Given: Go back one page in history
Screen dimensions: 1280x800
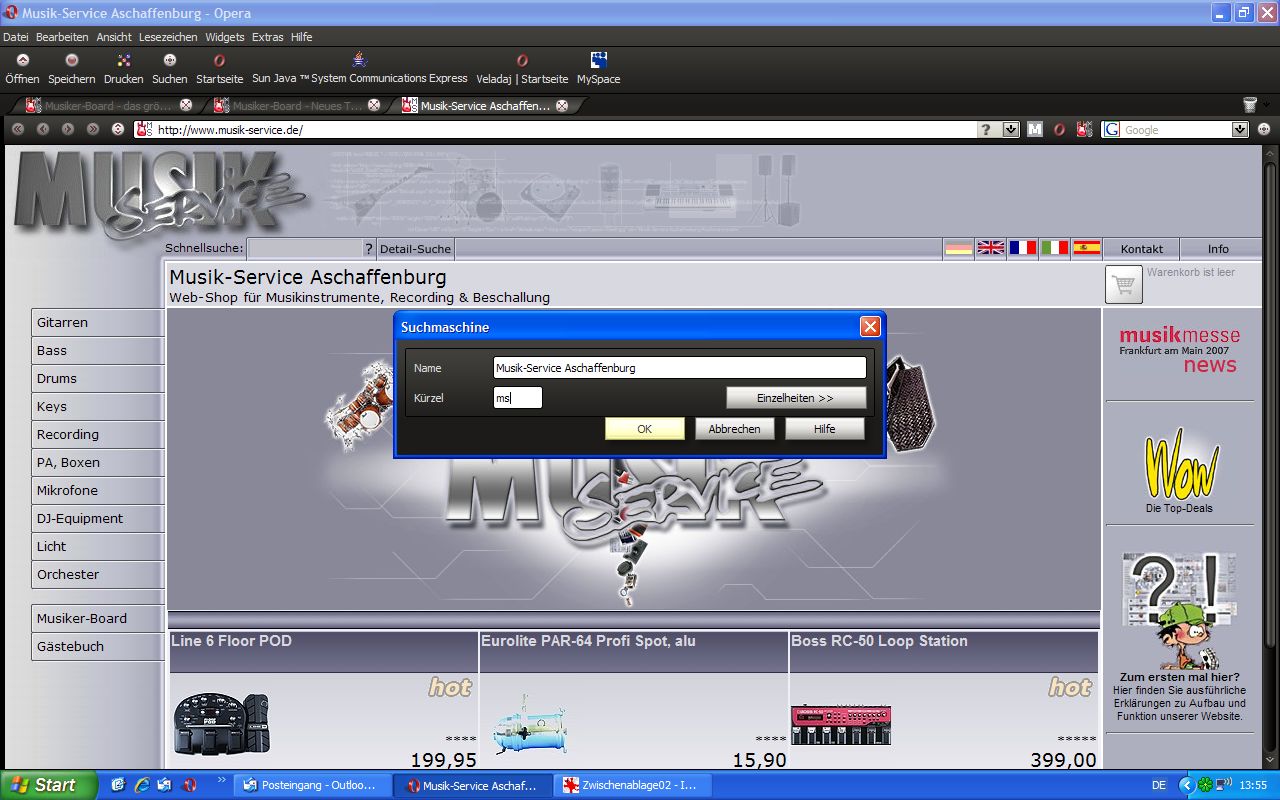Looking at the screenshot, I should pyautogui.click(x=43, y=129).
